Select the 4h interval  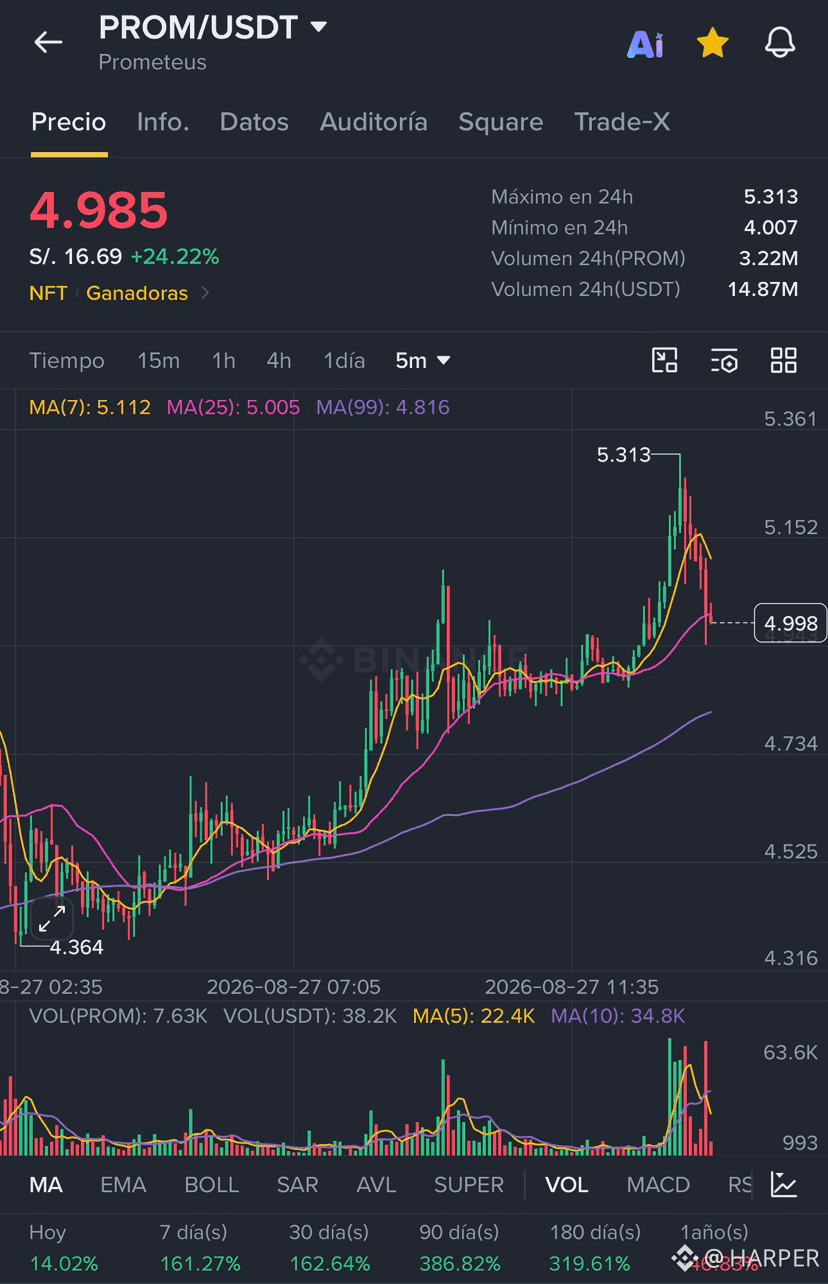pyautogui.click(x=279, y=361)
